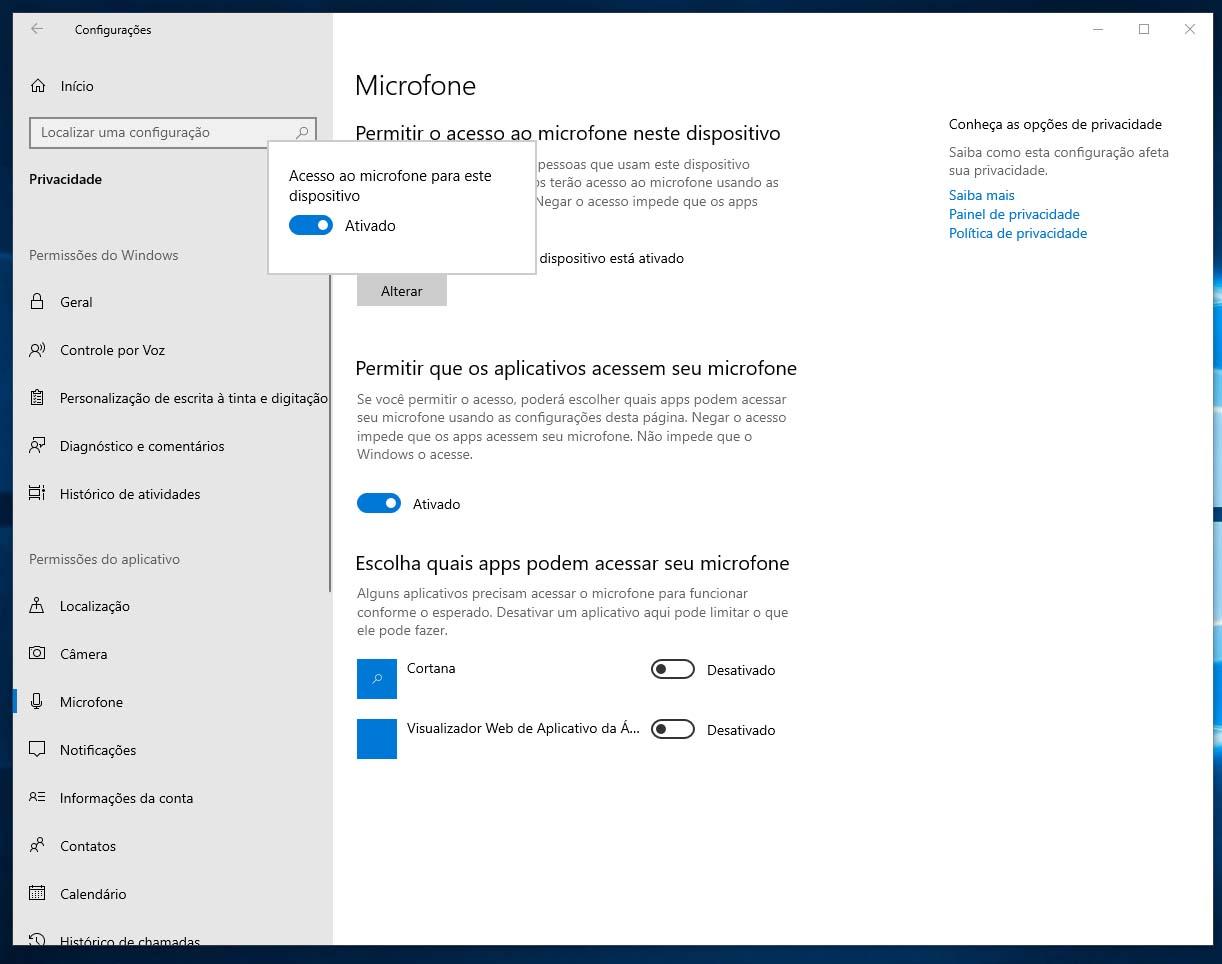Click the Notificações icon

[x=37, y=750]
